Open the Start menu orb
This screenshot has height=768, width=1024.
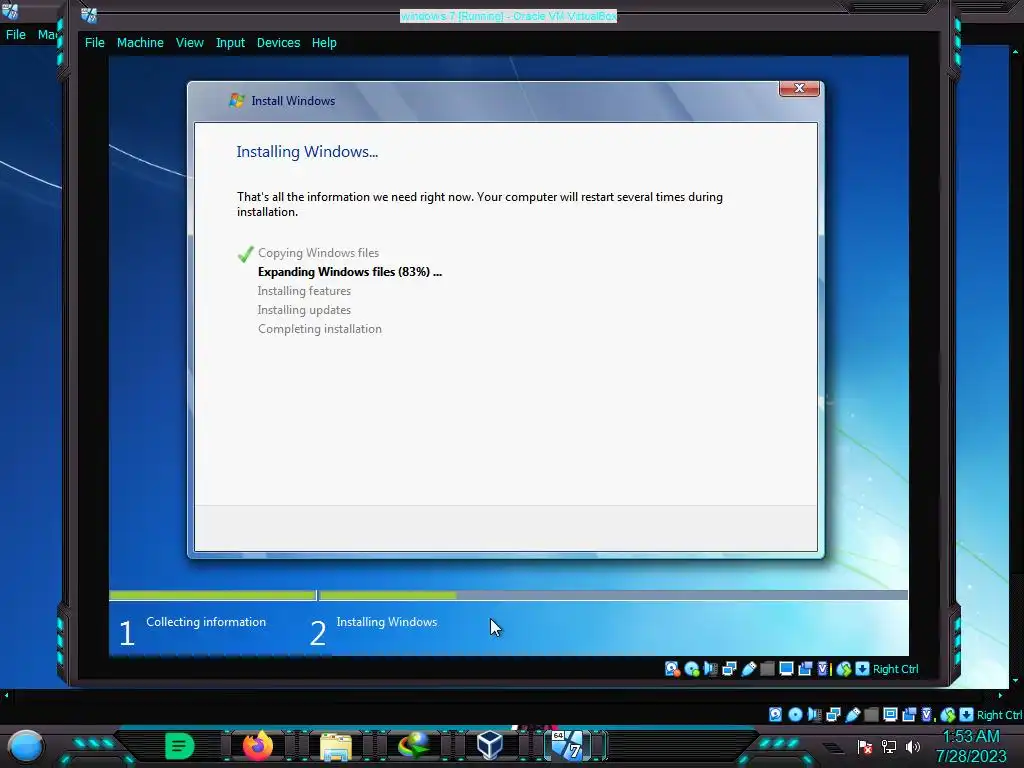tap(26, 746)
